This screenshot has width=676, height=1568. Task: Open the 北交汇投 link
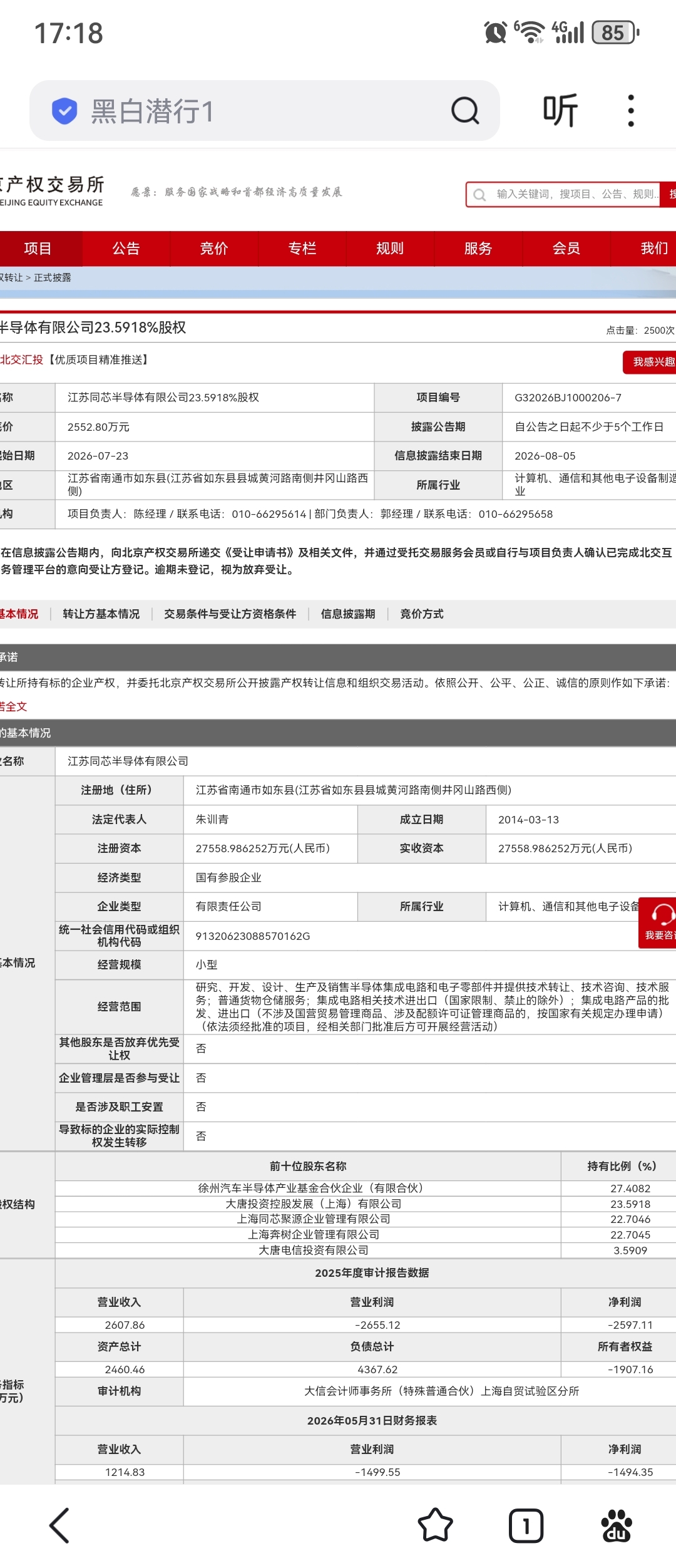click(22, 359)
